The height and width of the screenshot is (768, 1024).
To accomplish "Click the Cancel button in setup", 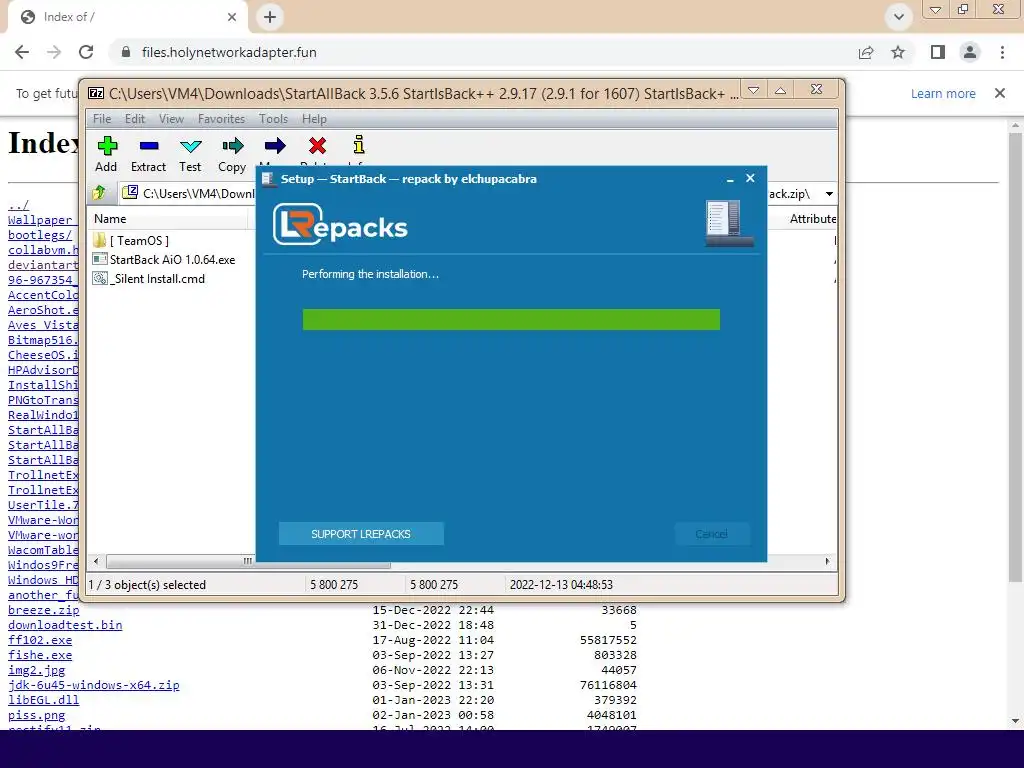I will [712, 534].
